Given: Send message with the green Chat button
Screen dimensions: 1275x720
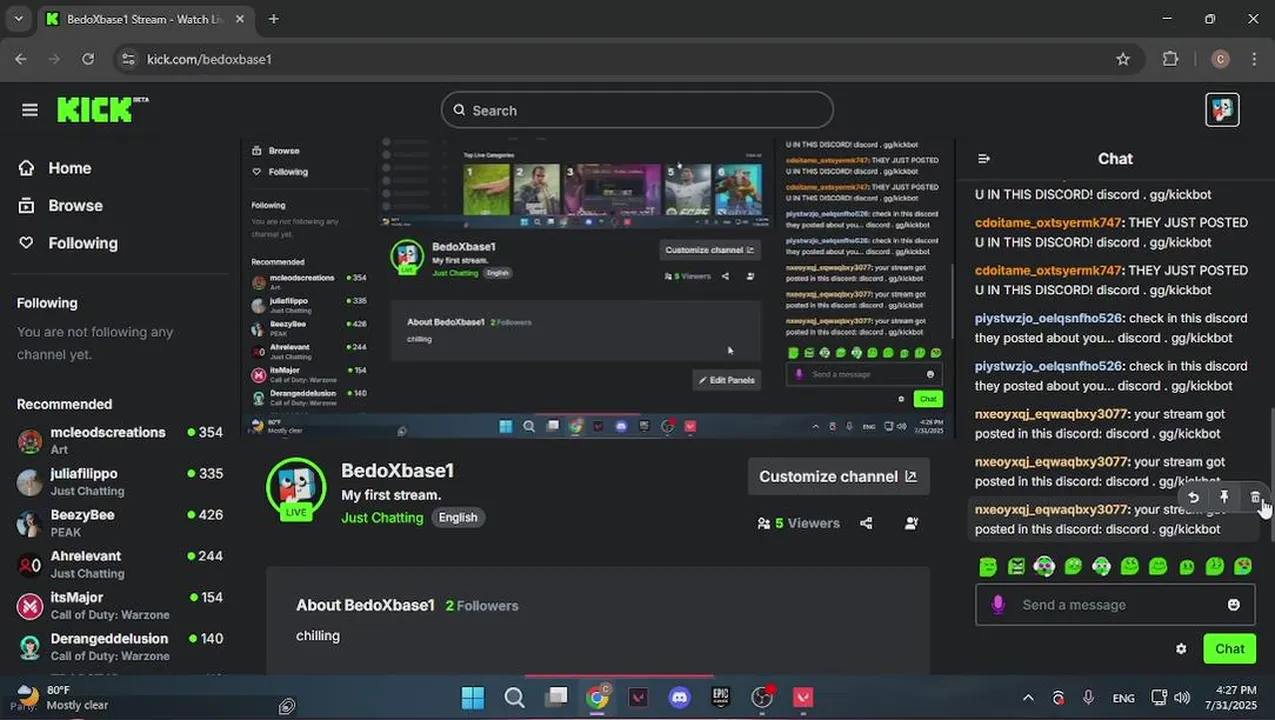Looking at the screenshot, I should coord(1229,649).
